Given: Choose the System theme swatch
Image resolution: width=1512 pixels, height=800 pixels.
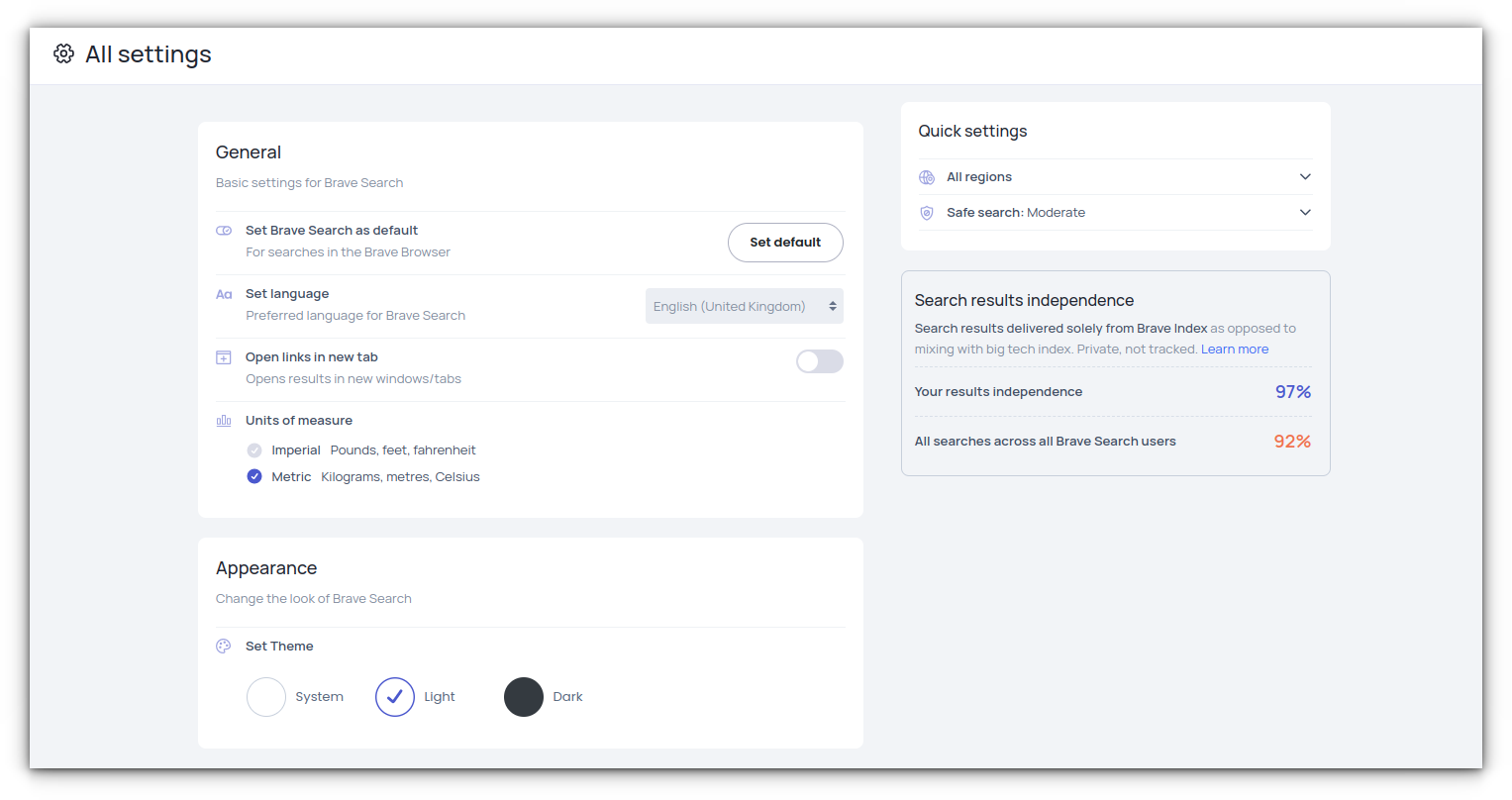Looking at the screenshot, I should click(x=266, y=697).
